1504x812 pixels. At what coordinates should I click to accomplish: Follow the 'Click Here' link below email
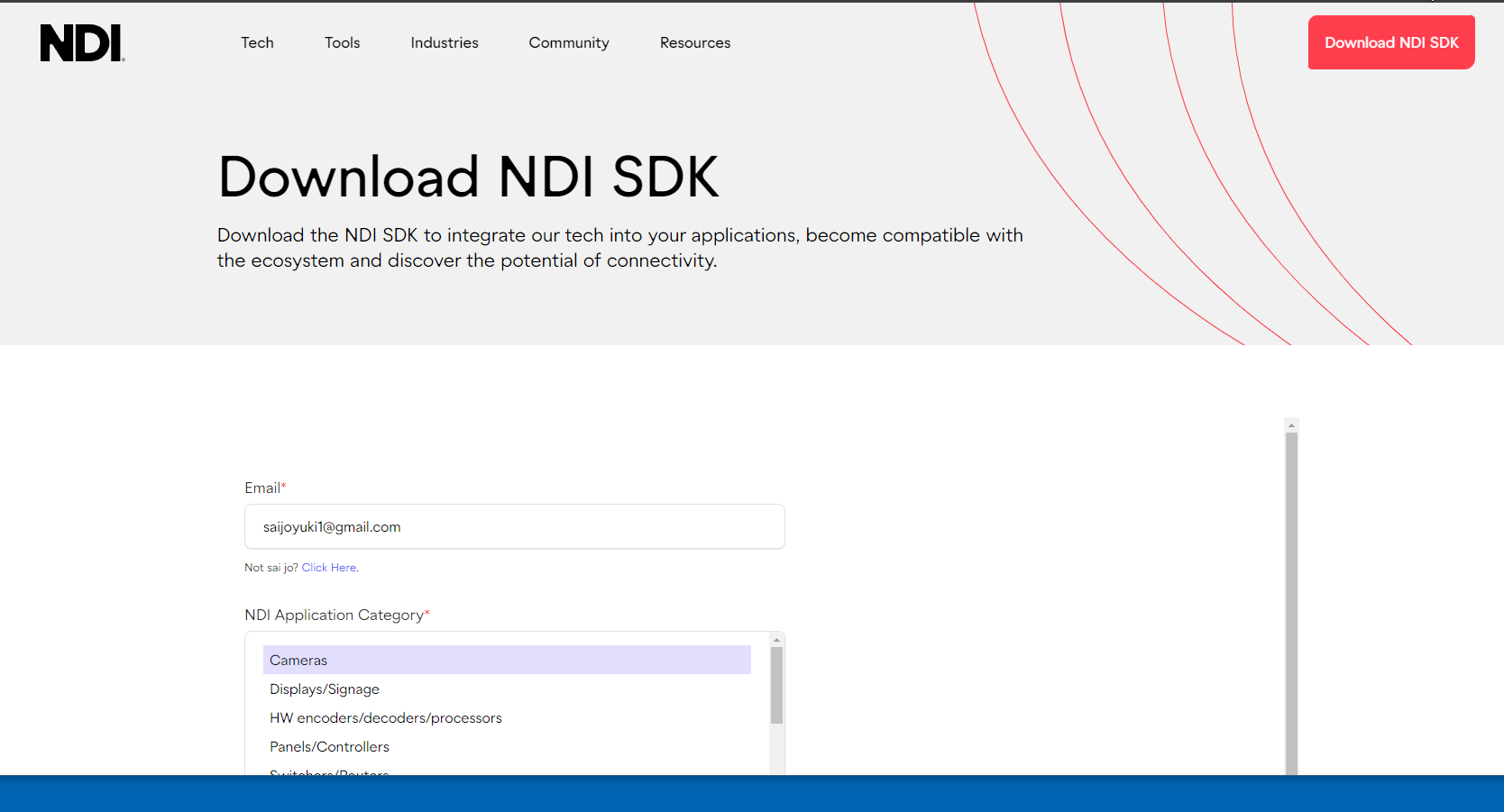(x=329, y=568)
